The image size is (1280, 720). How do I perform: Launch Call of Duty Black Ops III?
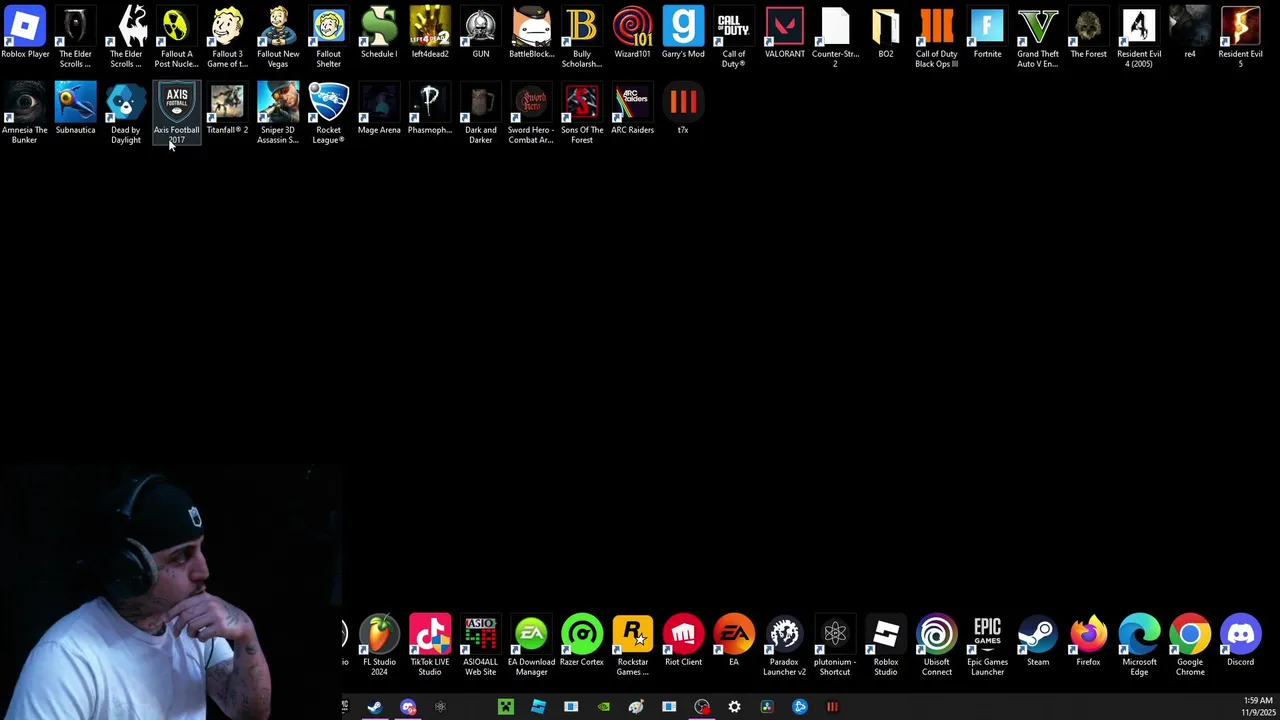pos(937,38)
